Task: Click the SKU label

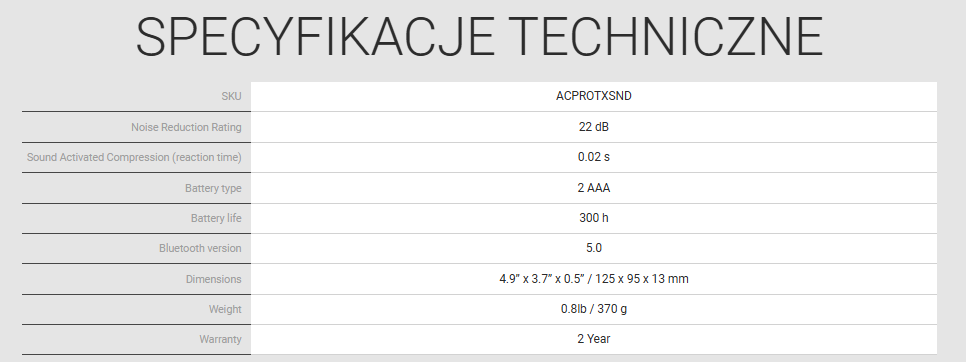Action: (232, 97)
